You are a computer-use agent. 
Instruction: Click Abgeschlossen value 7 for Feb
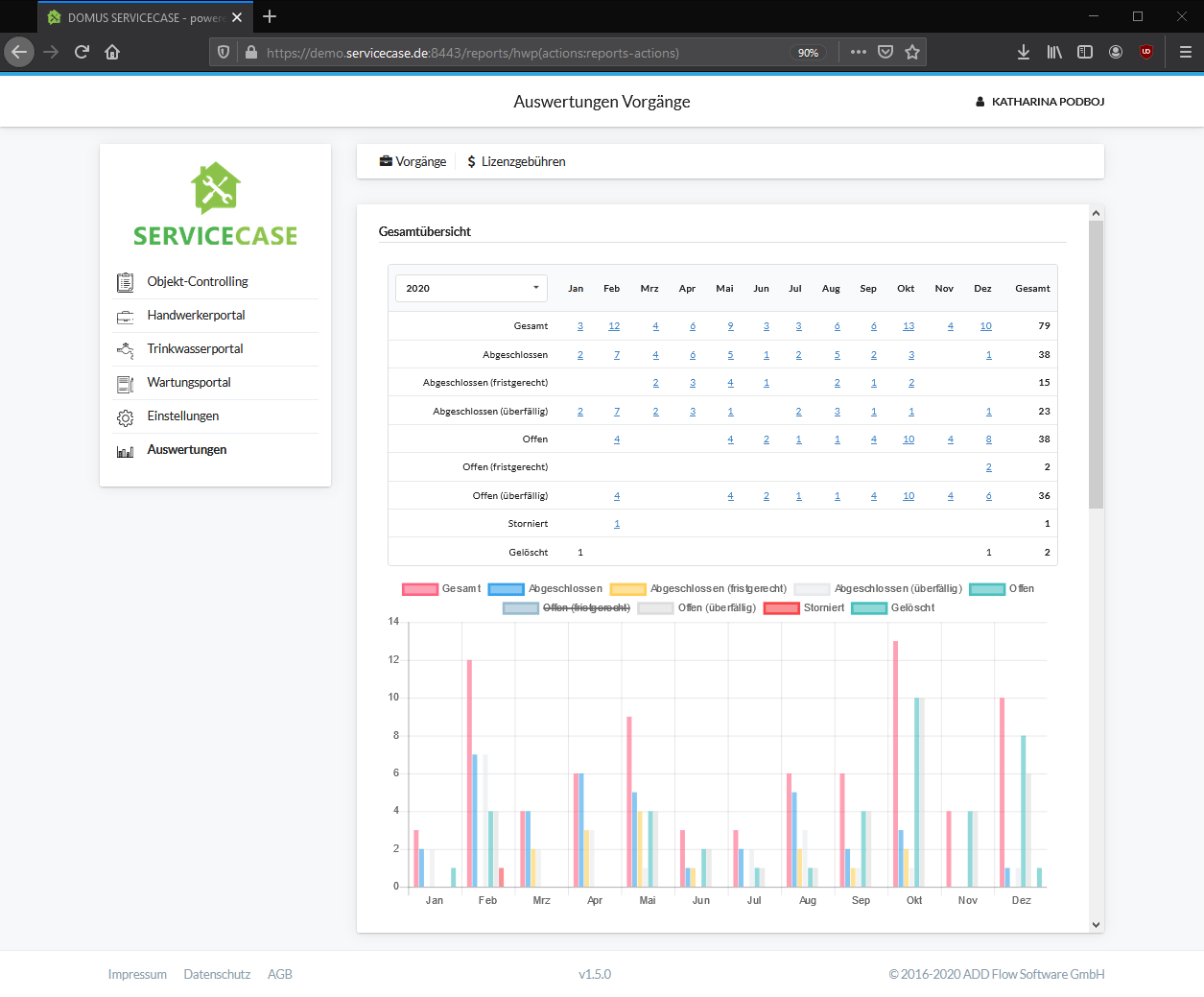point(617,355)
